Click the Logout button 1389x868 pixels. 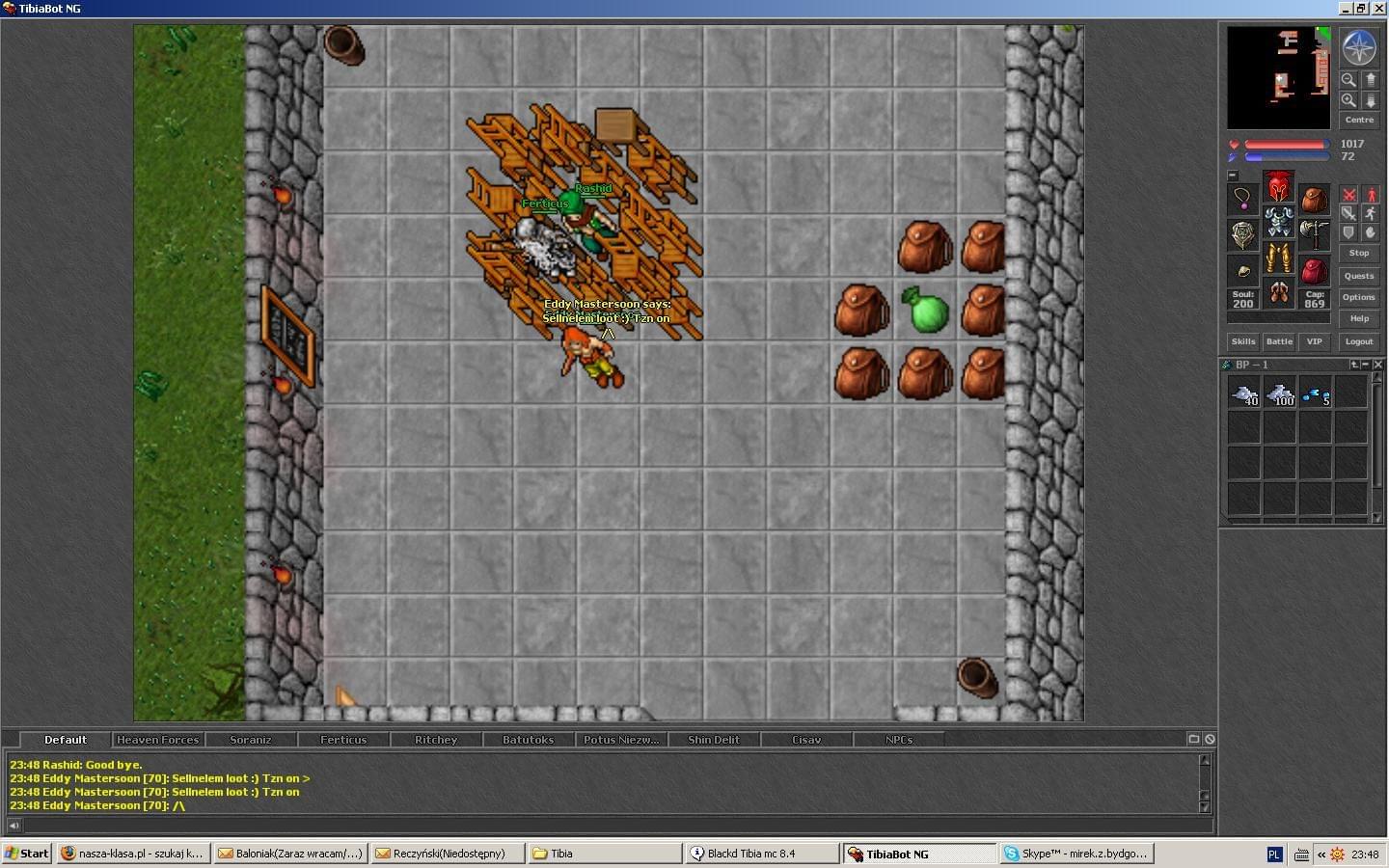pos(1359,342)
